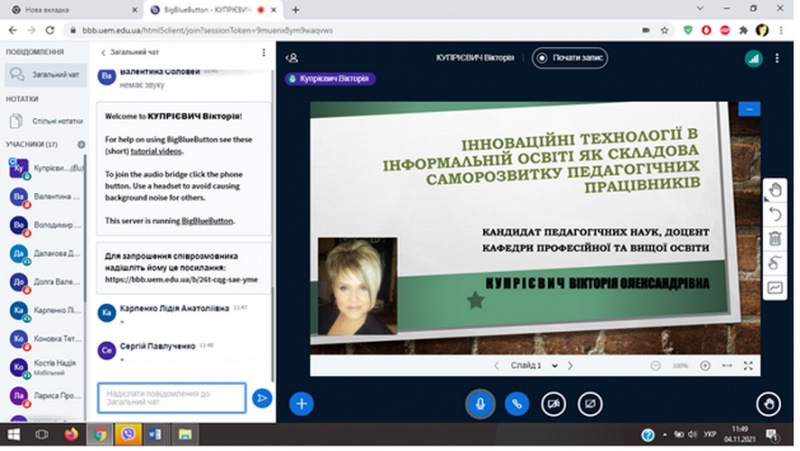Reload the page
800x451 pixels.
click(x=49, y=31)
